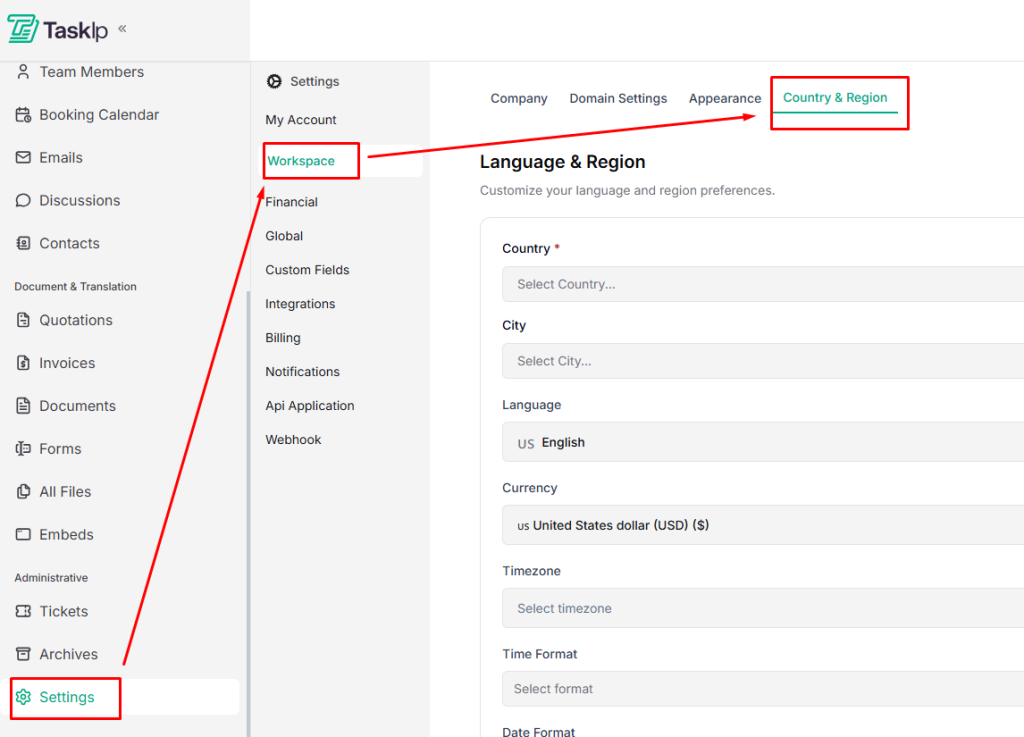Open the Select Country dropdown
Viewport: 1024px width, 737px height.
762,284
